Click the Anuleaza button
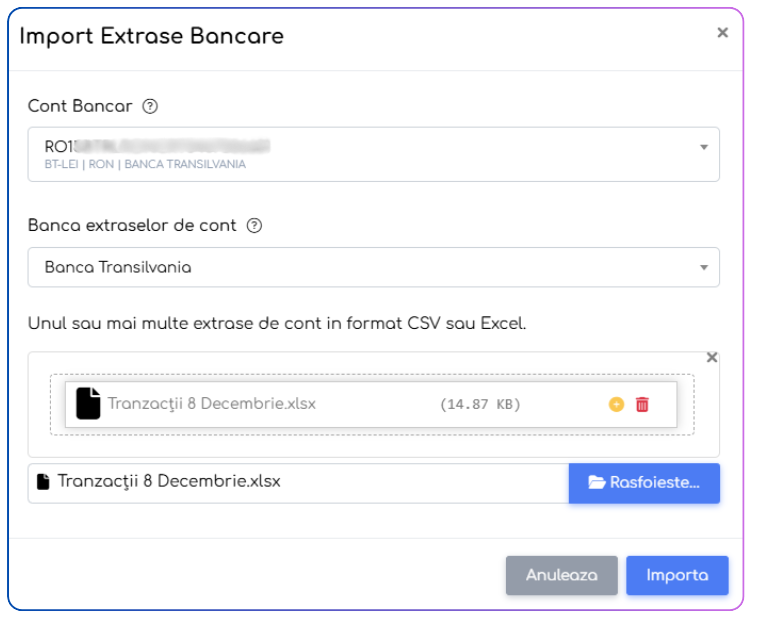This screenshot has width=759, height=630. point(561,576)
